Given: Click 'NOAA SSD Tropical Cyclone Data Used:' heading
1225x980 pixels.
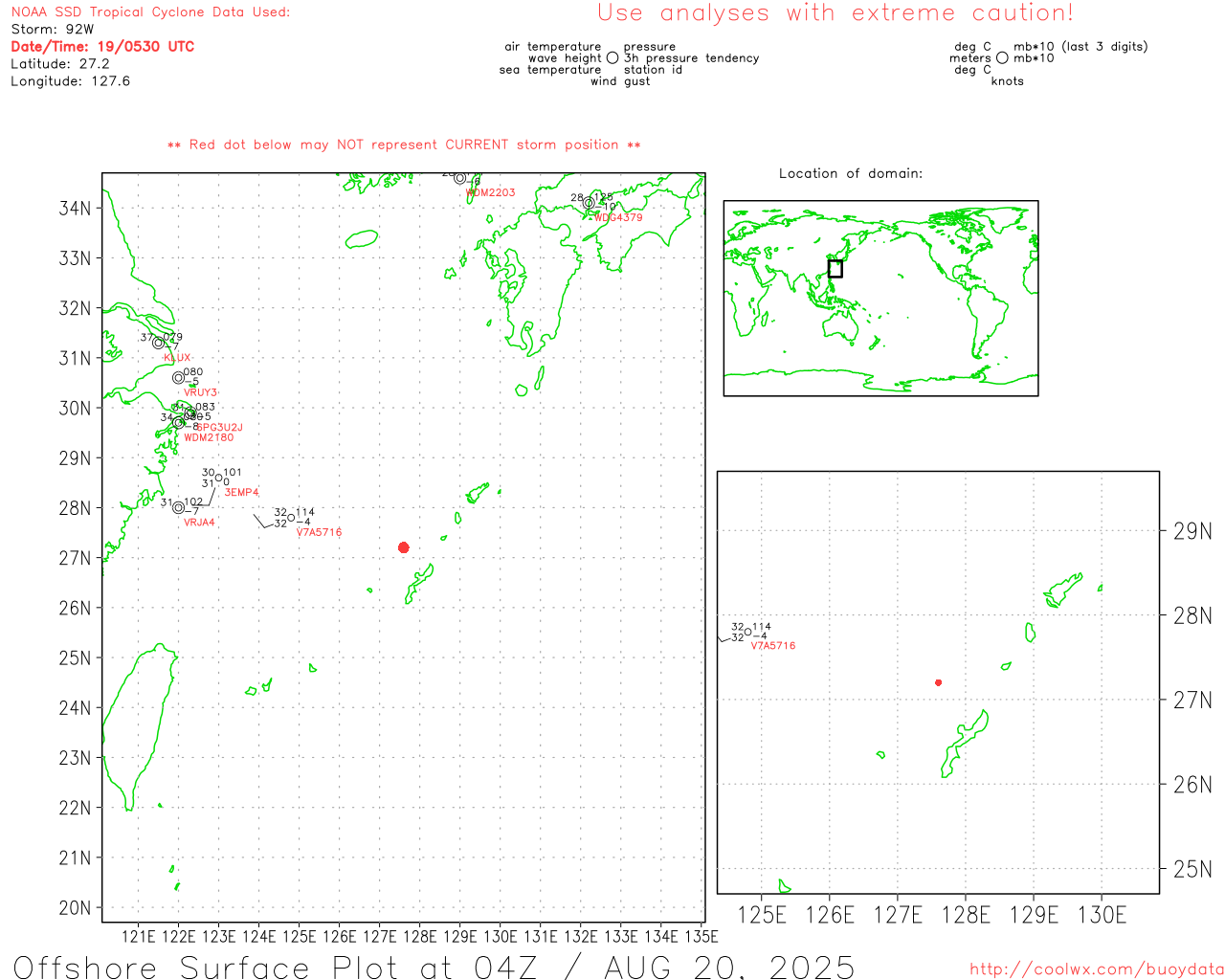Looking at the screenshot, I should [x=150, y=11].
